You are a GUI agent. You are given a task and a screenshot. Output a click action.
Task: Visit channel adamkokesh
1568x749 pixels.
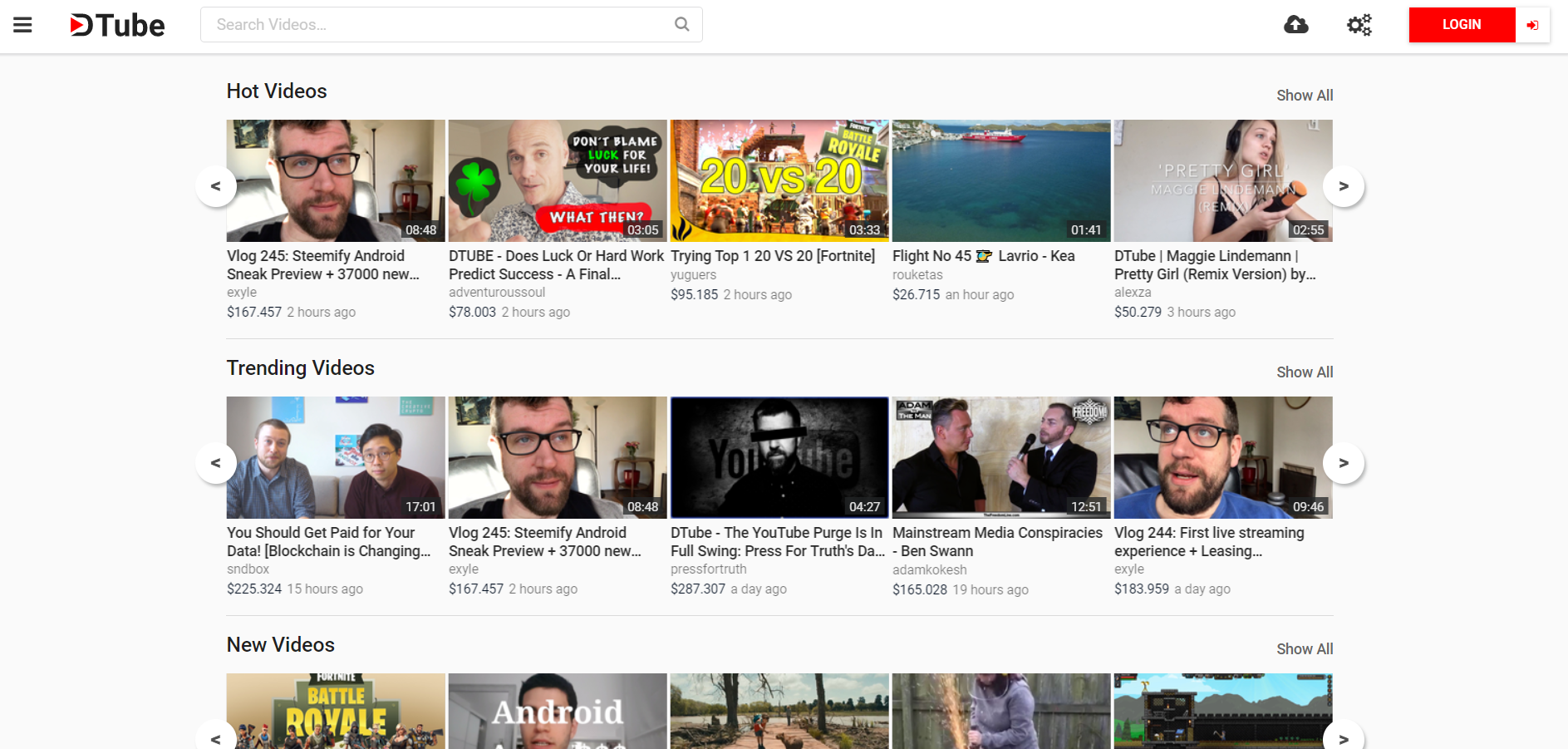pos(930,570)
